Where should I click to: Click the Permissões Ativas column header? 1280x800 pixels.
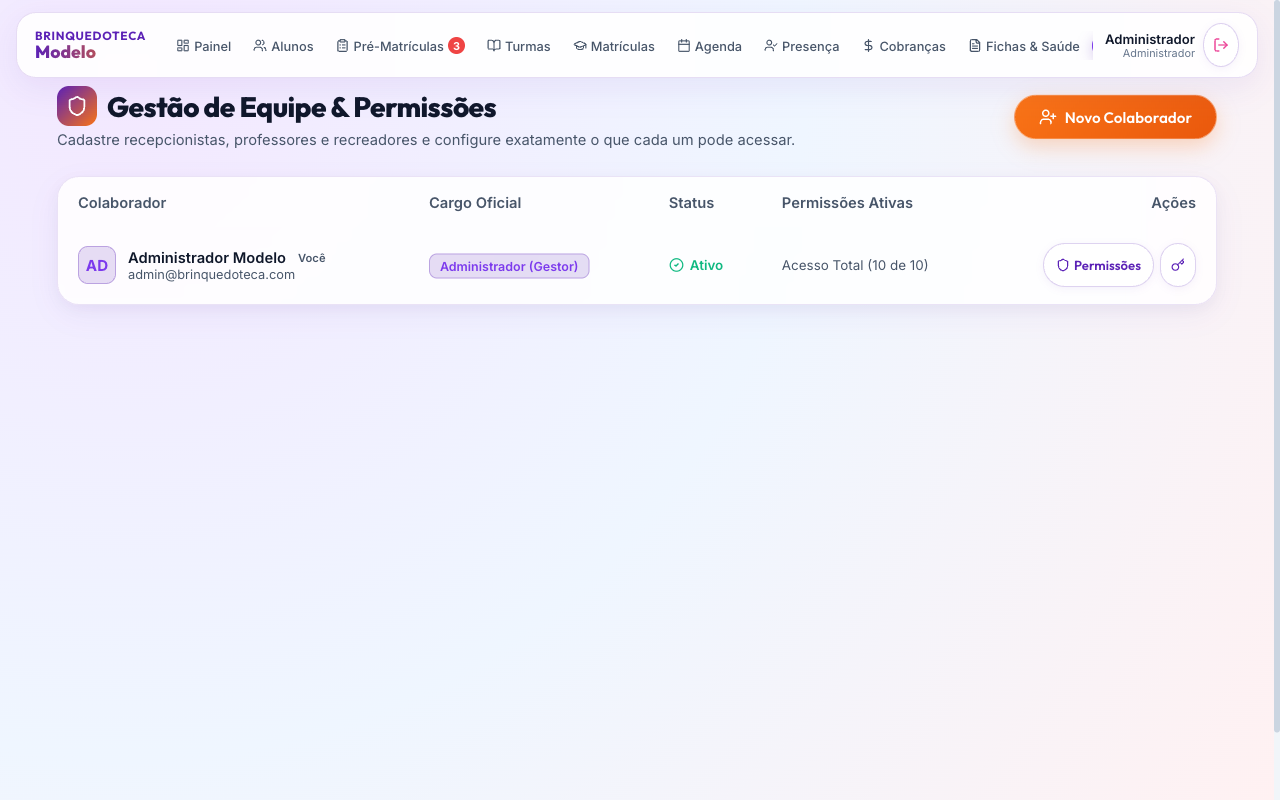pos(847,203)
